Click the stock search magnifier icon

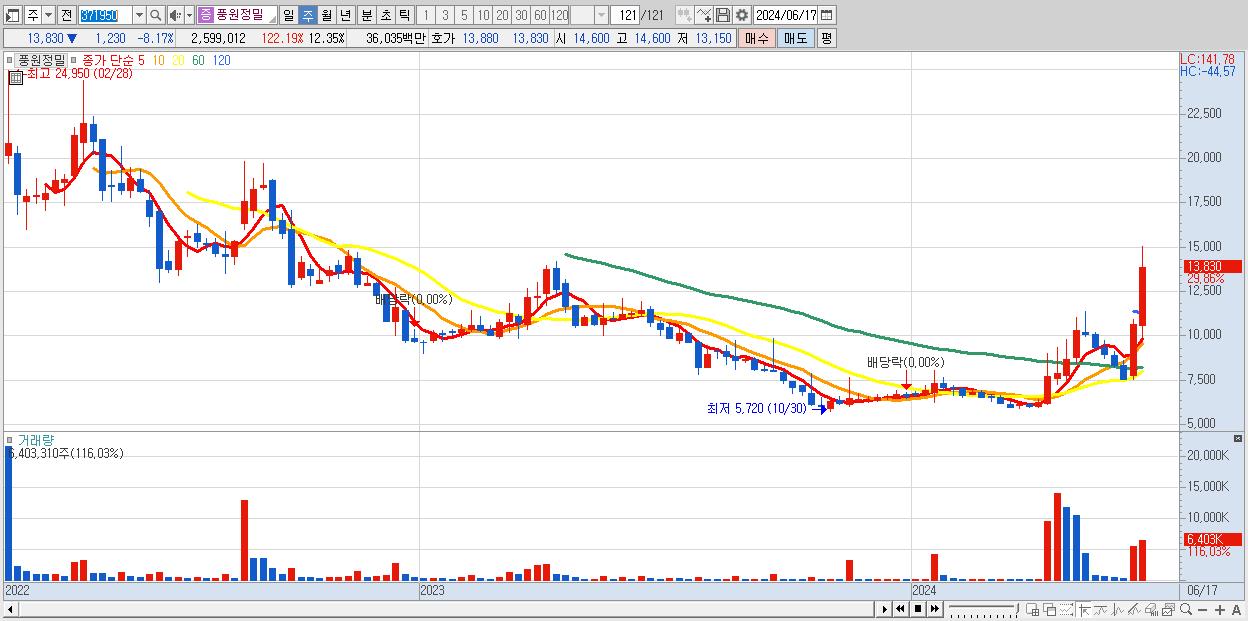point(156,16)
